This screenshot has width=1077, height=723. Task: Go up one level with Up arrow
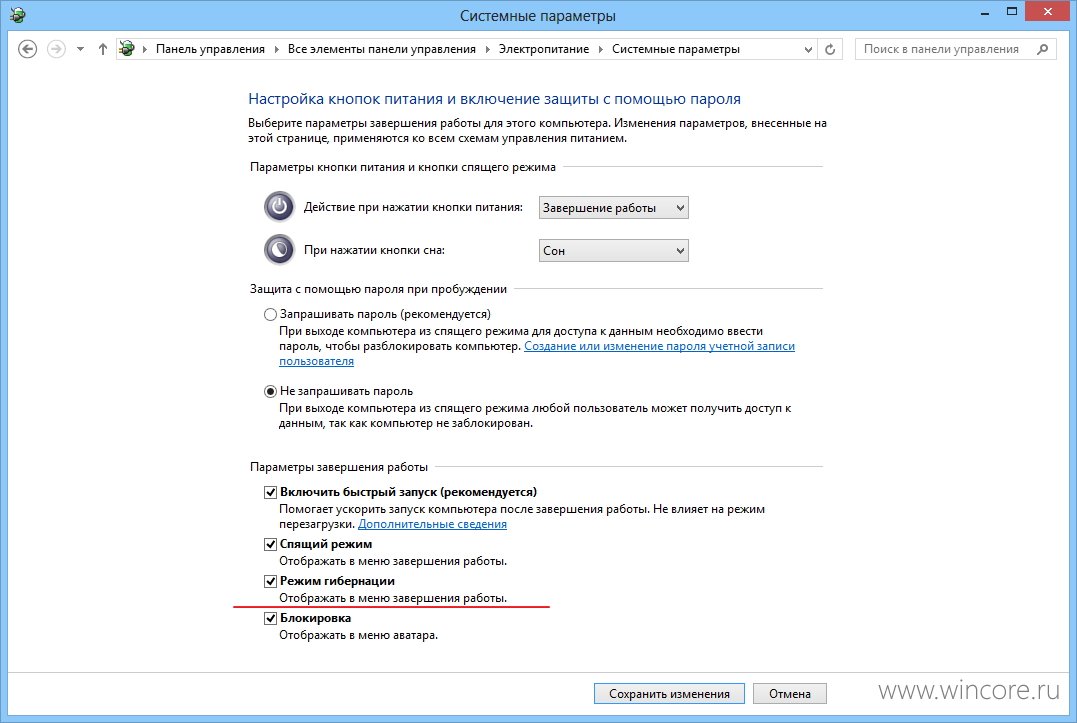pyautogui.click(x=102, y=49)
